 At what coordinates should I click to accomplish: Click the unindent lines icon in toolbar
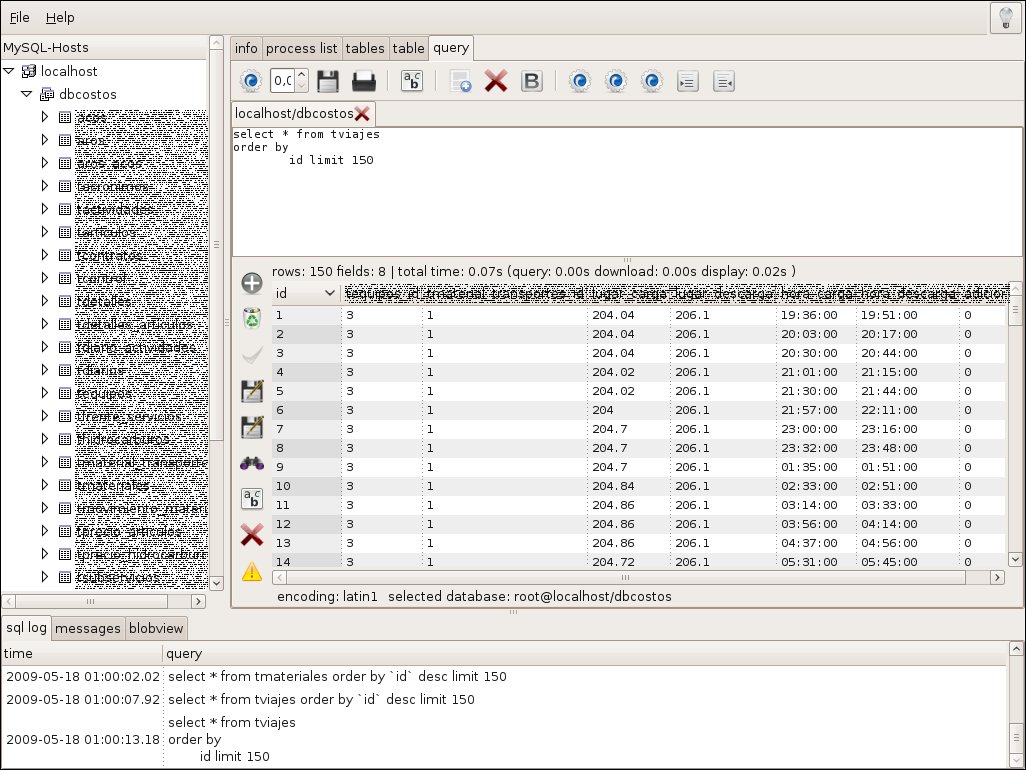724,81
